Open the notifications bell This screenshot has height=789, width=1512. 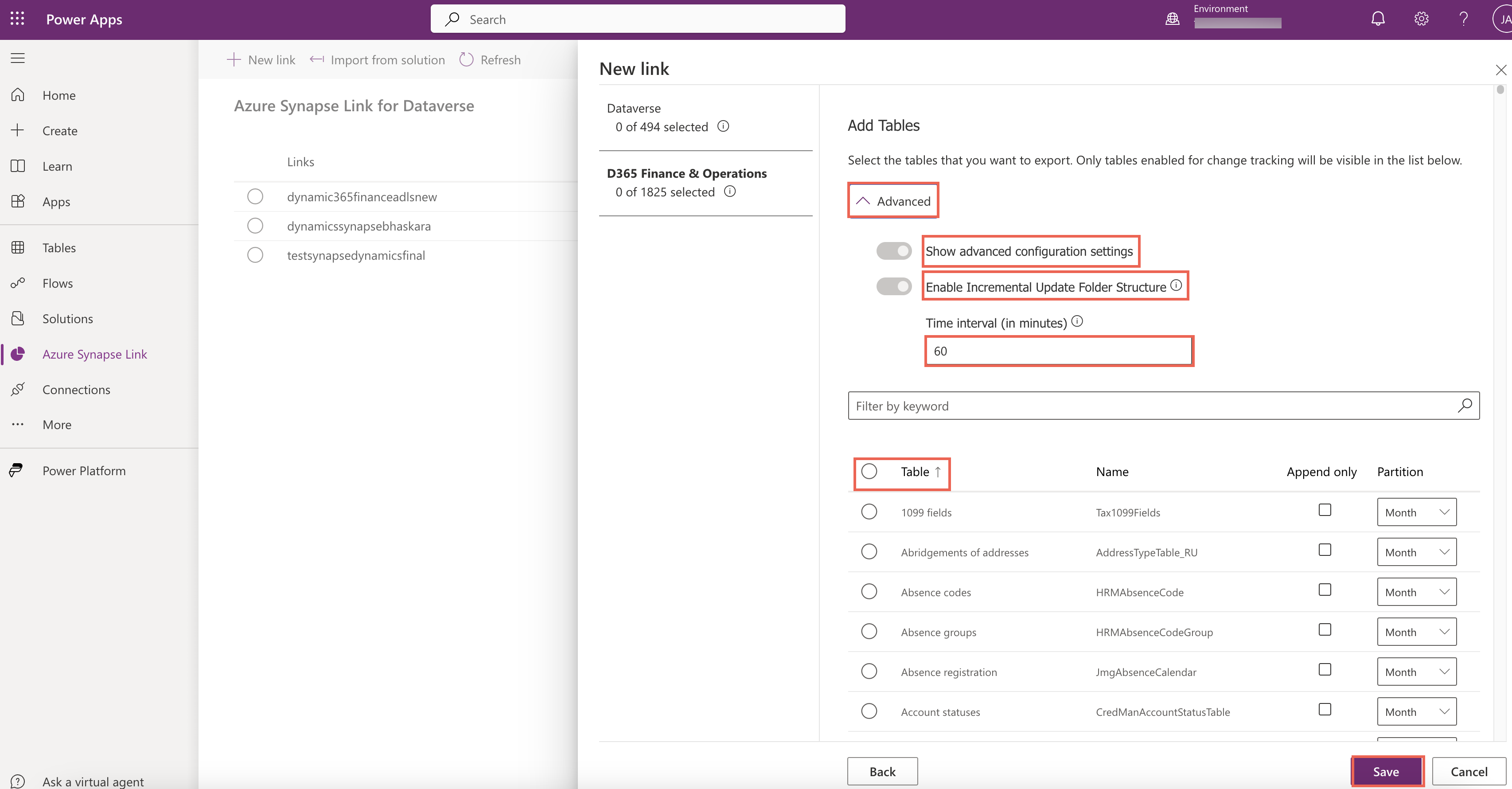1378,19
